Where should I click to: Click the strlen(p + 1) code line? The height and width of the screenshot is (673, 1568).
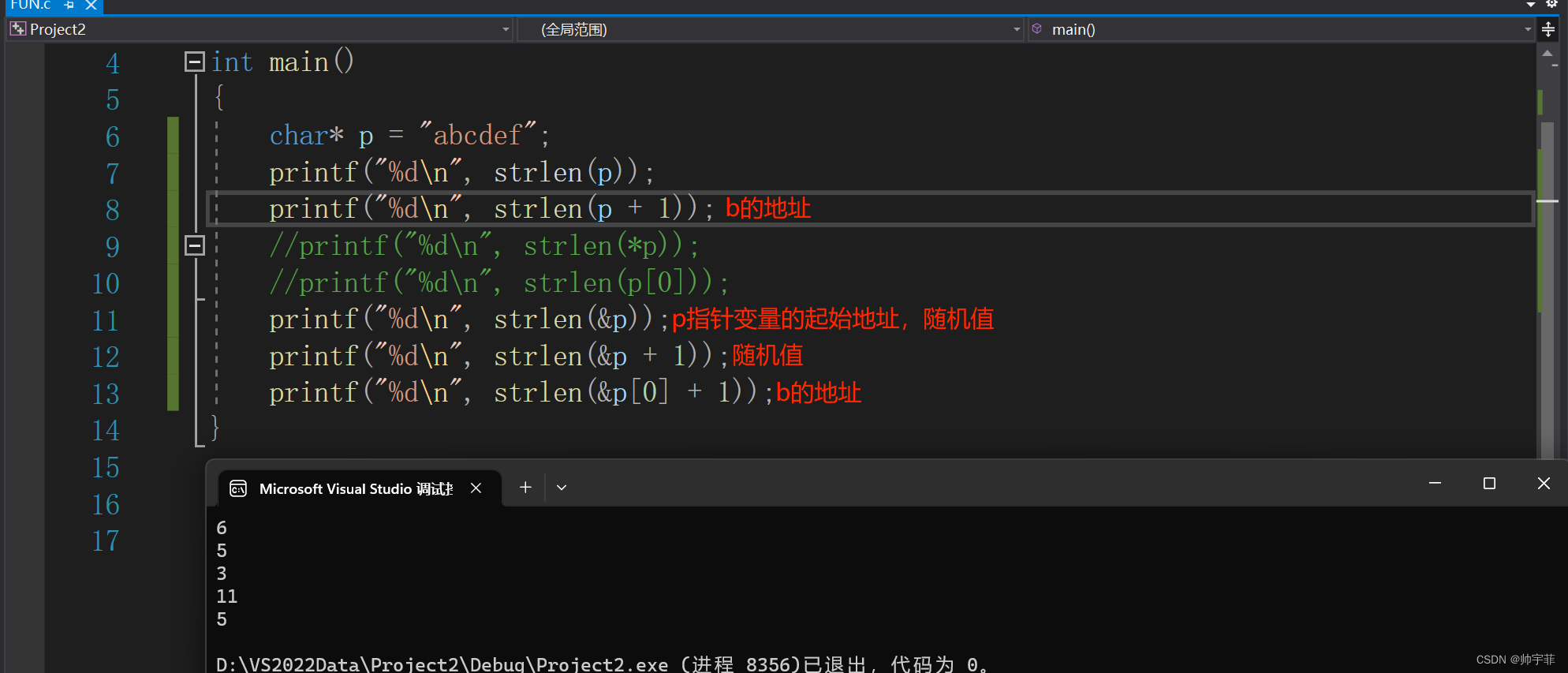[491, 209]
